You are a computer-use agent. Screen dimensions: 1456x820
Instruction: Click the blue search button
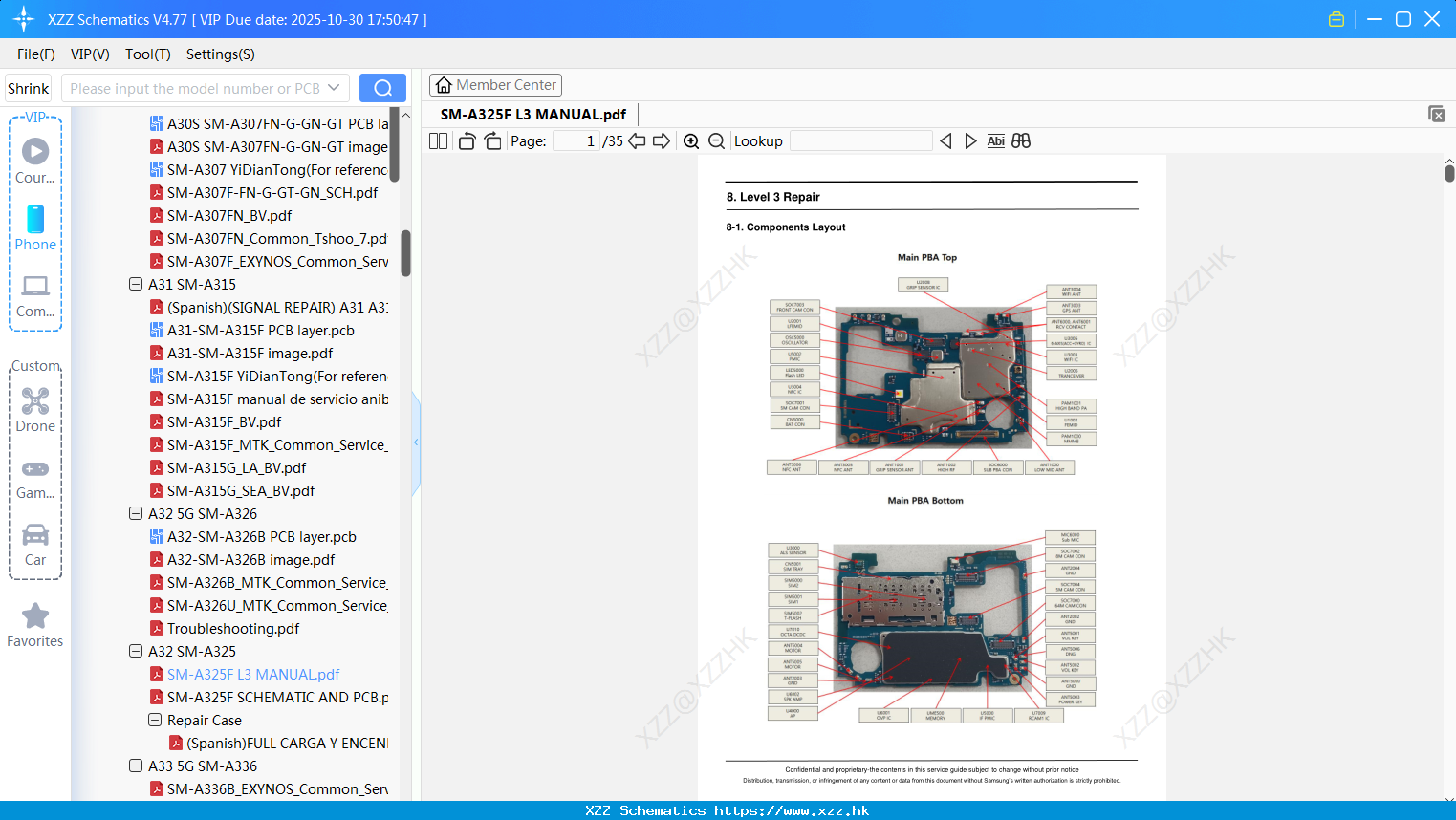382,88
